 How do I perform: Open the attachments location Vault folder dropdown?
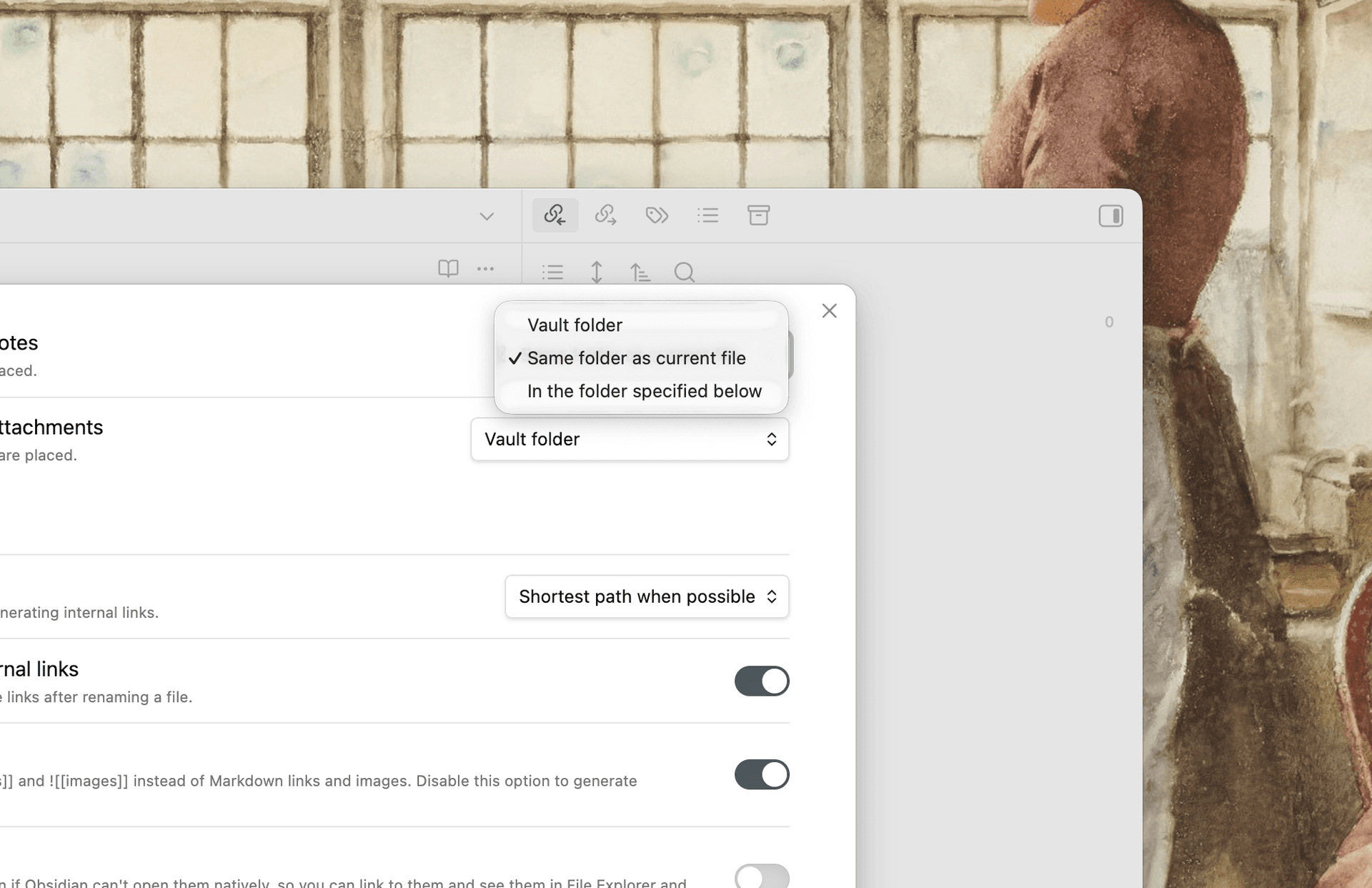(x=630, y=439)
